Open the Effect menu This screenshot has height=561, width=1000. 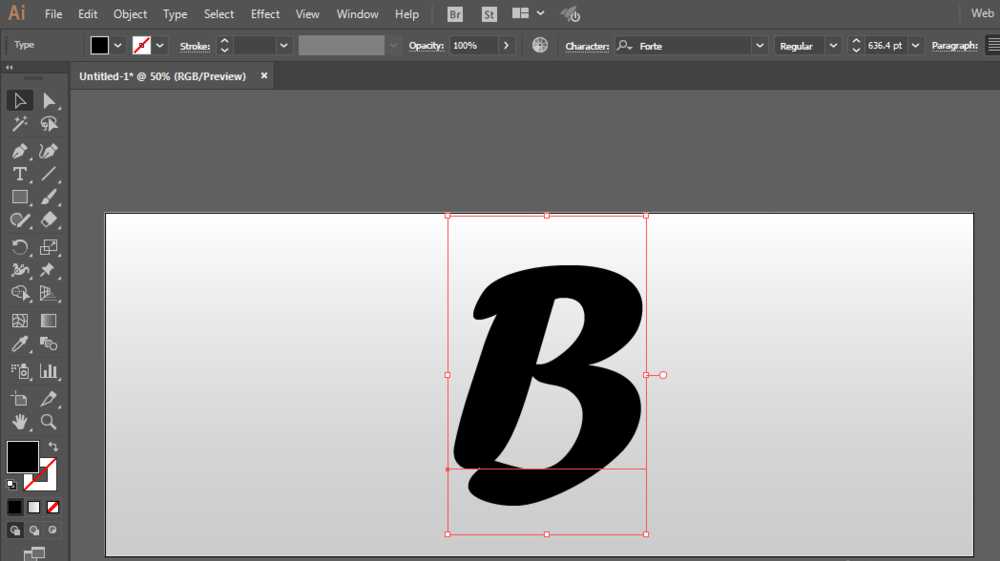265,14
